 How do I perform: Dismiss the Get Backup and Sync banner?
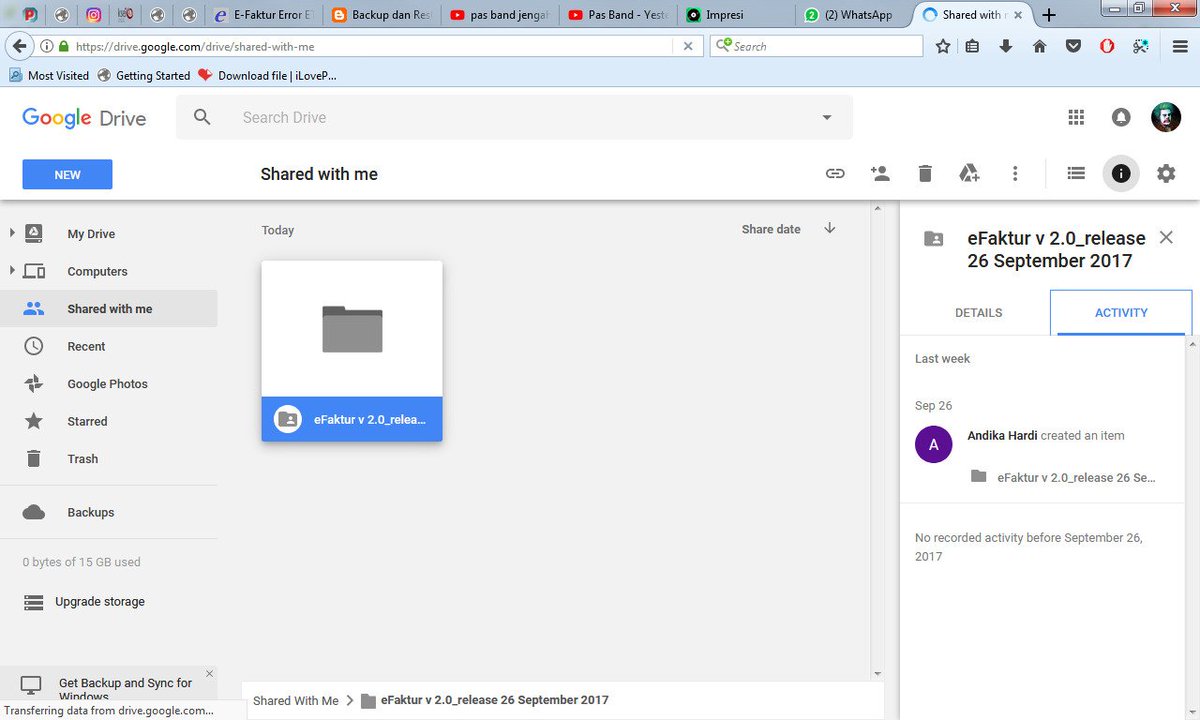point(209,674)
